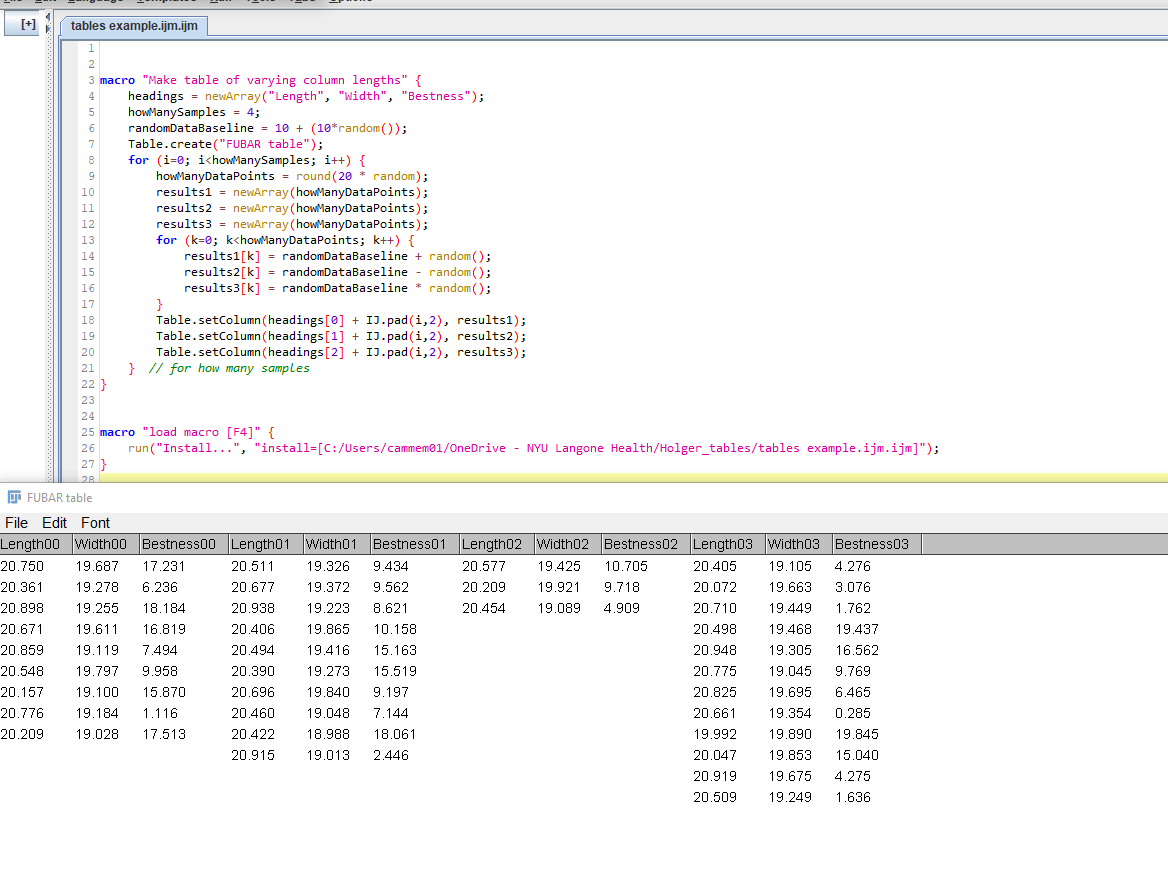Screen dimensions: 1168x886
Task: Click the table cell showing 10.705
Action: [x=626, y=566]
